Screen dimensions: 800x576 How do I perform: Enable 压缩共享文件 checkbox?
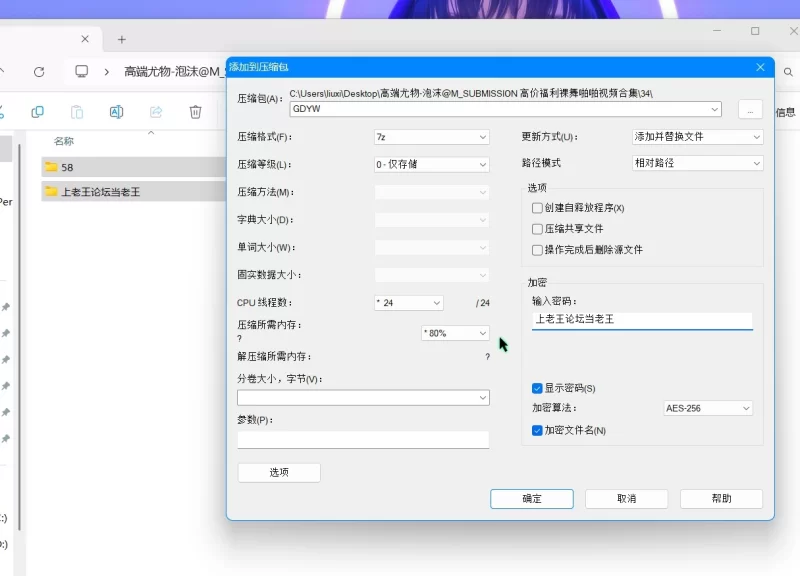[537, 229]
